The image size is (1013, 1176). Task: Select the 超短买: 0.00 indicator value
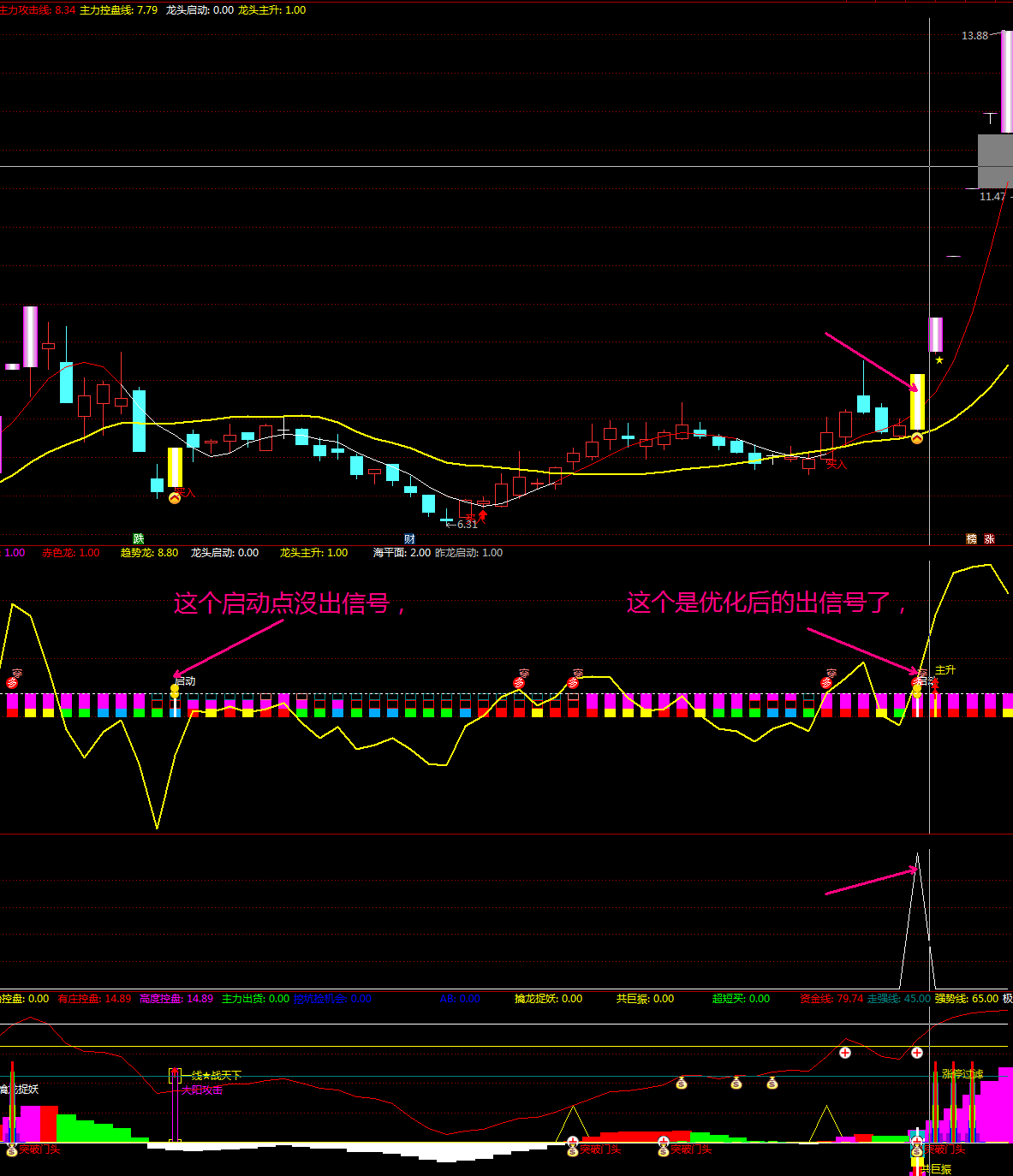tap(741, 999)
